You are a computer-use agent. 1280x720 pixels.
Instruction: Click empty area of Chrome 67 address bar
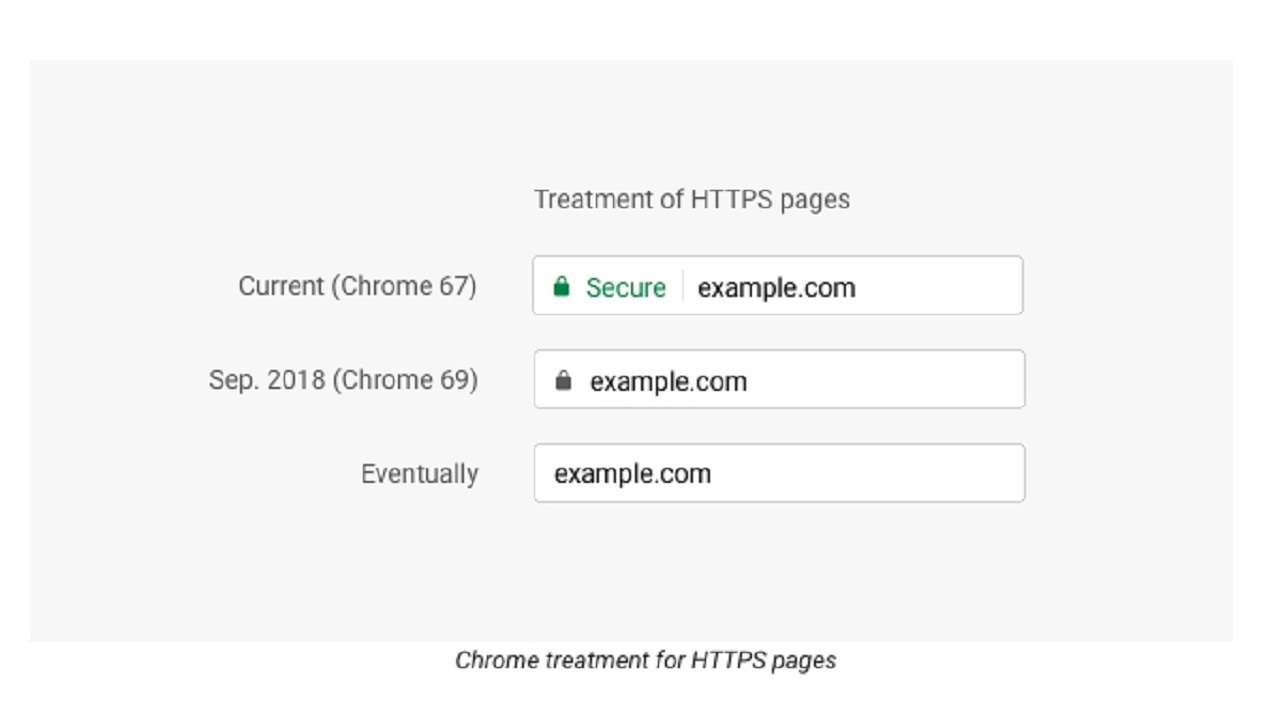pyautogui.click(x=938, y=286)
